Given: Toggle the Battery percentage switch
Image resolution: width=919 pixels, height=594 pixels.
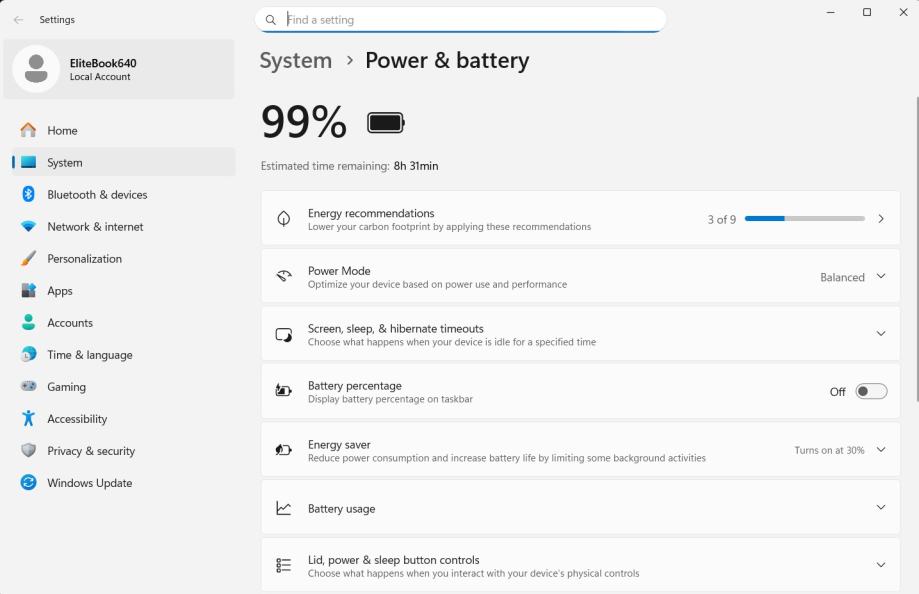Looking at the screenshot, I should tap(871, 391).
